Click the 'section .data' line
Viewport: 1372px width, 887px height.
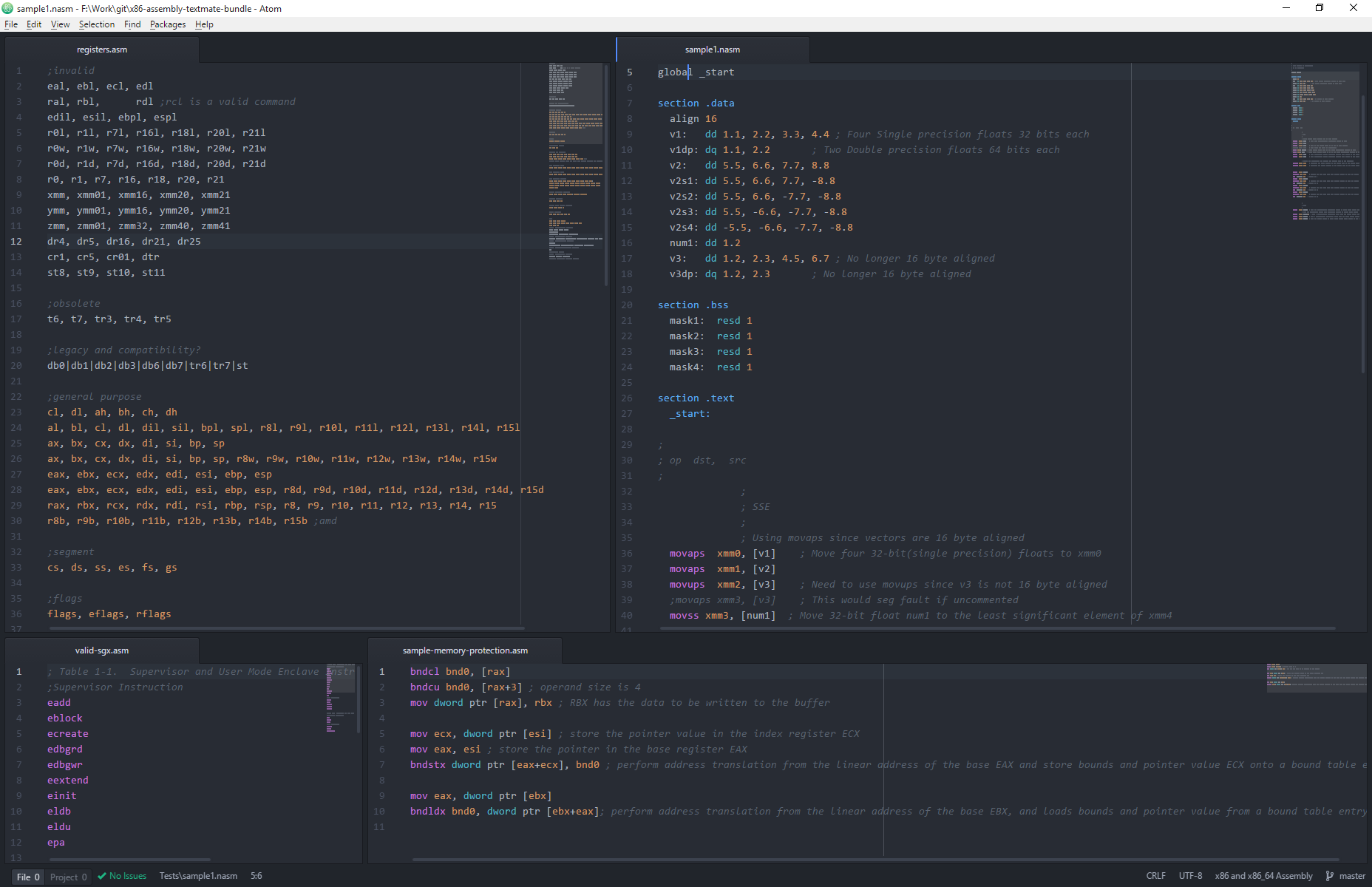point(696,103)
